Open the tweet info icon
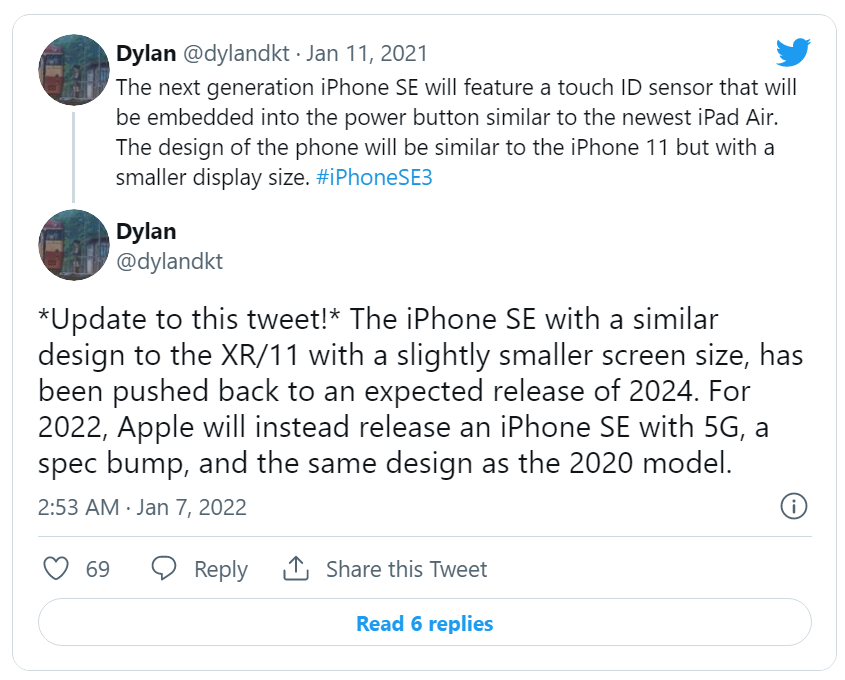Image resolution: width=845 pixels, height=680 pixels. pyautogui.click(x=793, y=506)
